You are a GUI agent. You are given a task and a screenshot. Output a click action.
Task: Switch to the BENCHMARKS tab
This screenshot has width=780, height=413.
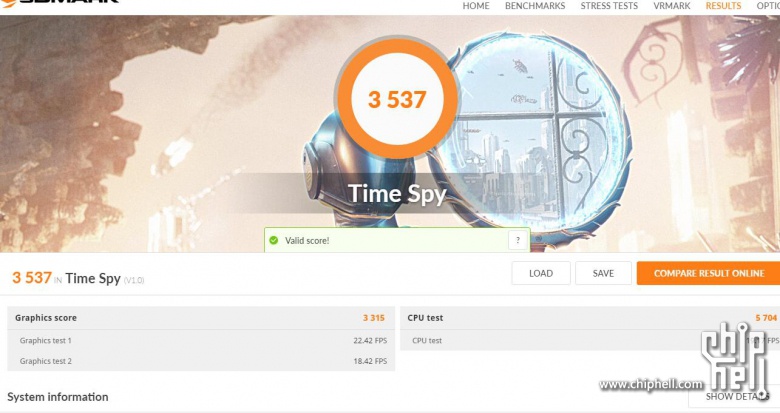[535, 6]
